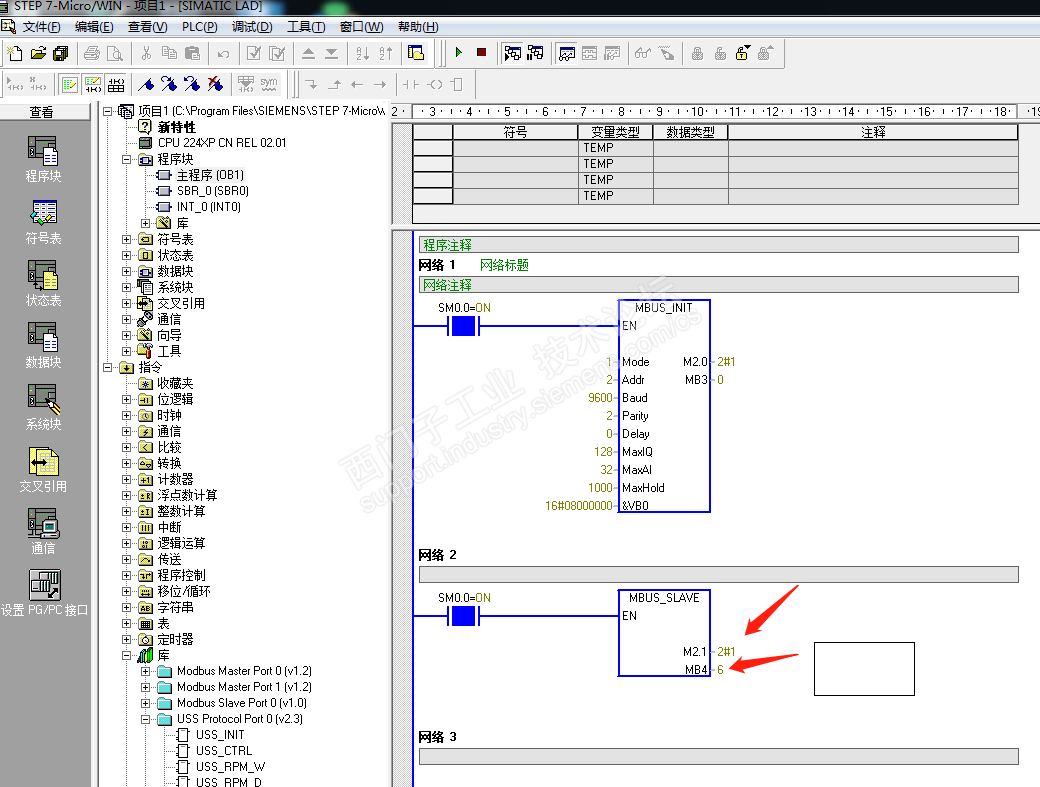The image size is (1040, 787).
Task: Open the PLC(P) menu
Action: (x=200, y=27)
